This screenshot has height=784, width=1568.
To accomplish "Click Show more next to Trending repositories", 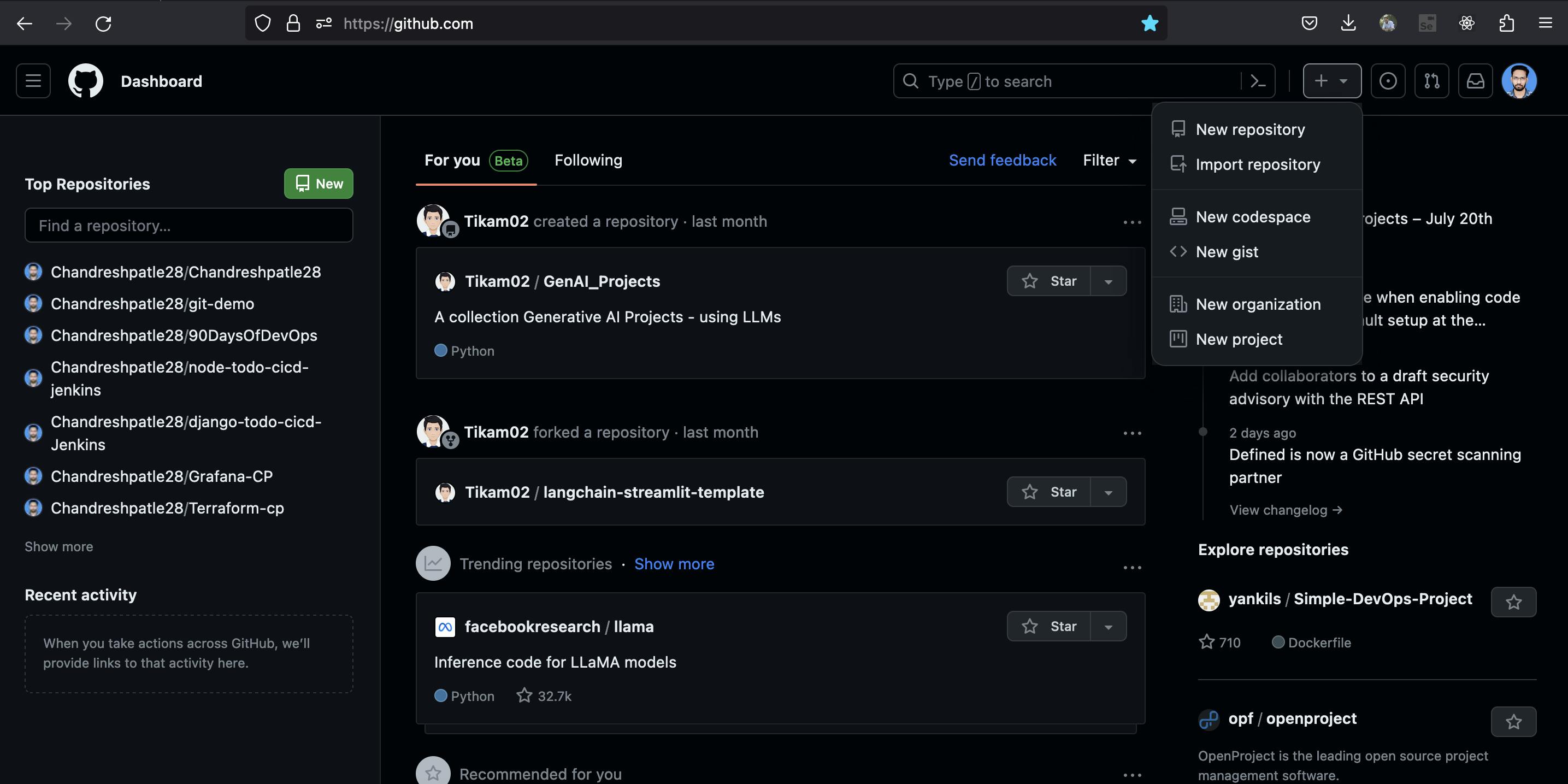I will (674, 564).
